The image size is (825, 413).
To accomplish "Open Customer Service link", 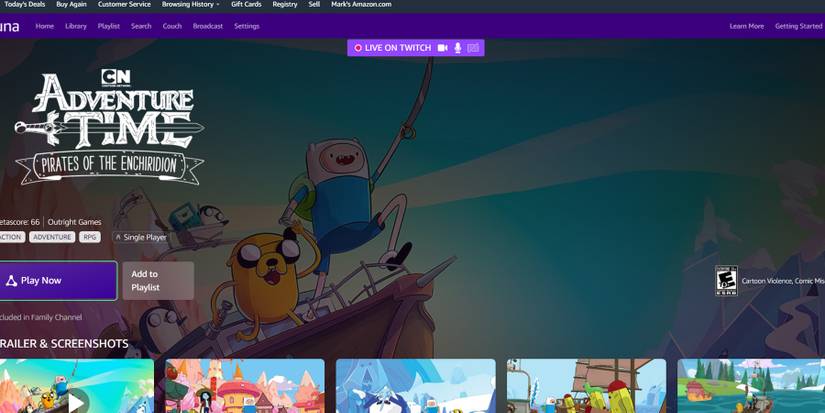I will (124, 4).
